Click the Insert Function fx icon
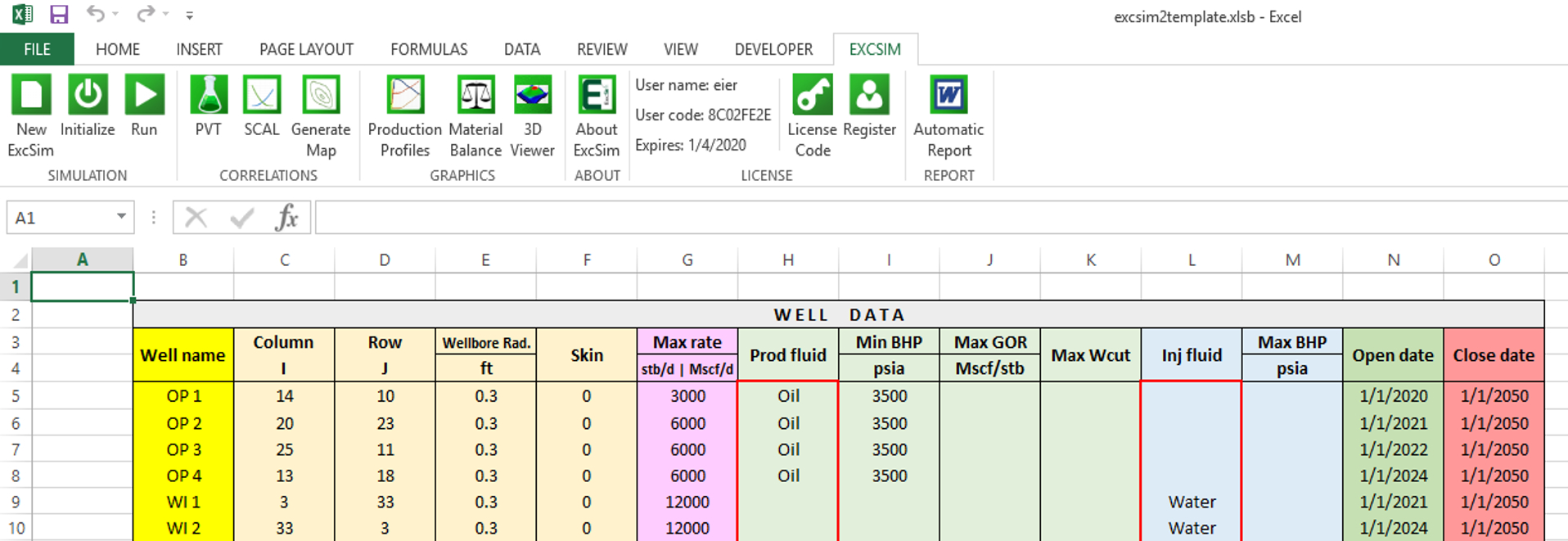The image size is (1568, 541). [286, 218]
